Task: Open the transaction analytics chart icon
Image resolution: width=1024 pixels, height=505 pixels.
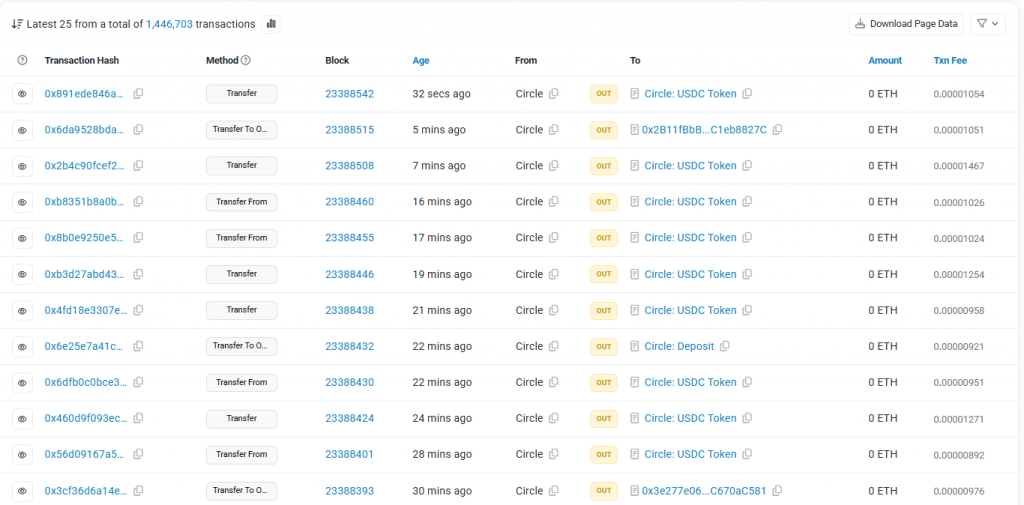Action: 271,24
